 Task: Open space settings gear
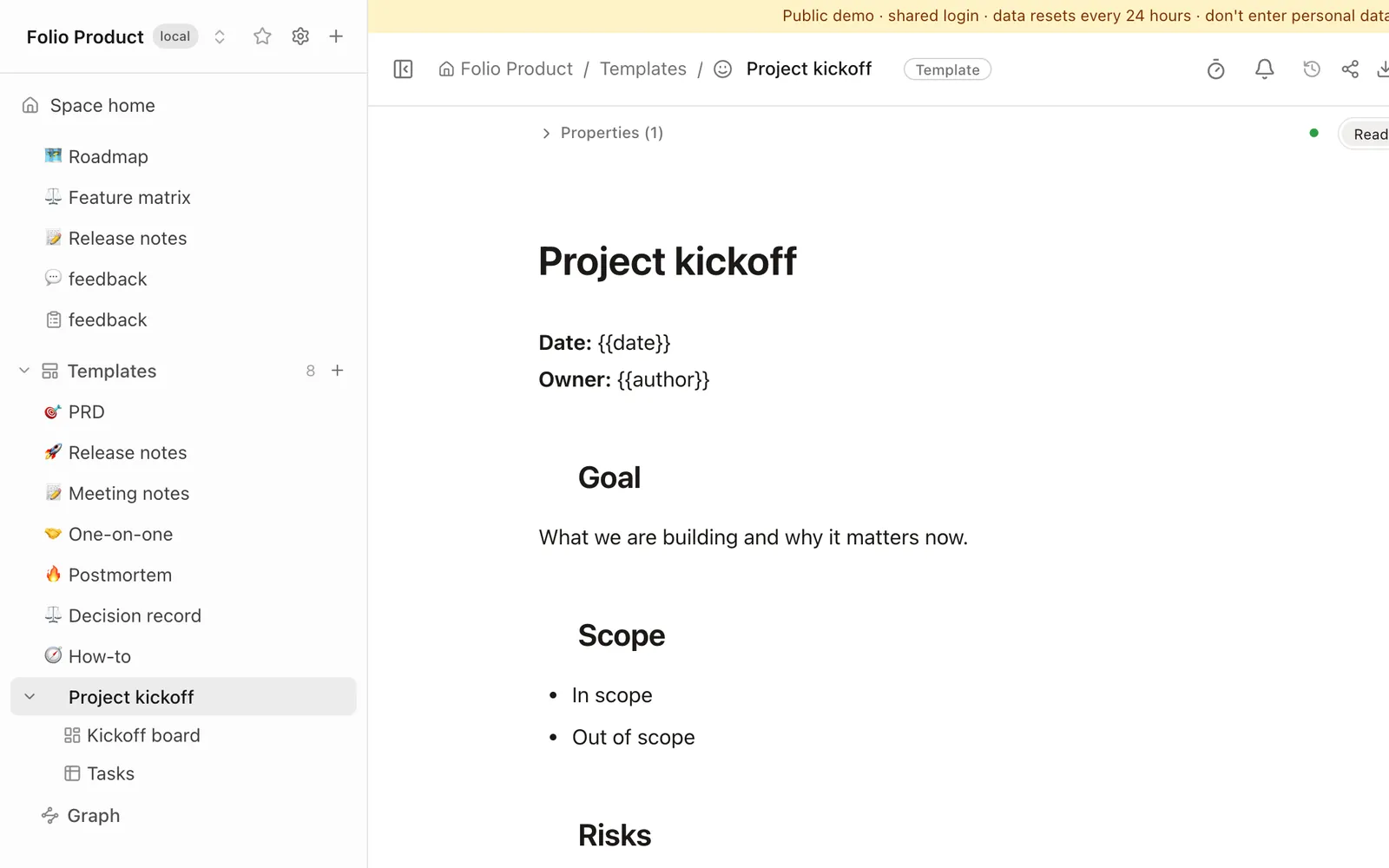300,36
